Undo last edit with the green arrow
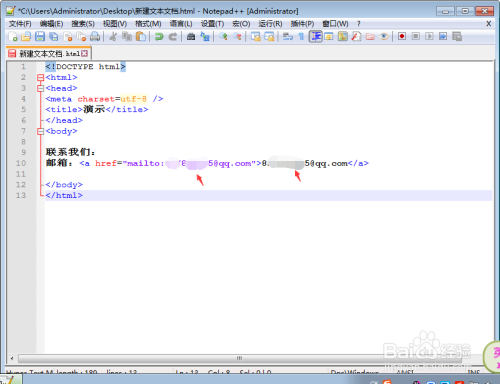Screen dimensions: 500x384 tap(159, 36)
